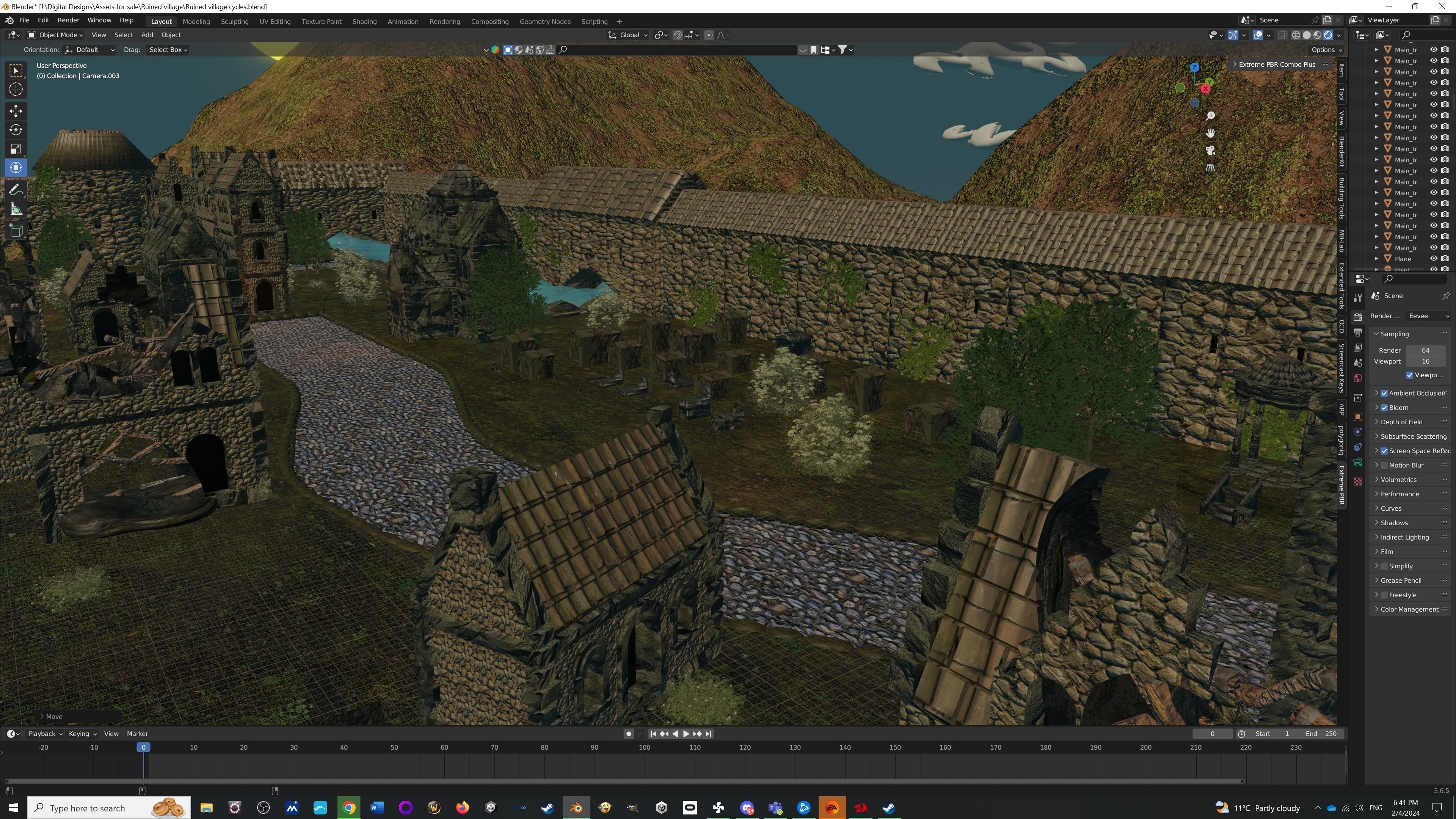Open weather widget 11°C Partly cloudy
1456x819 pixels.
(1257, 808)
